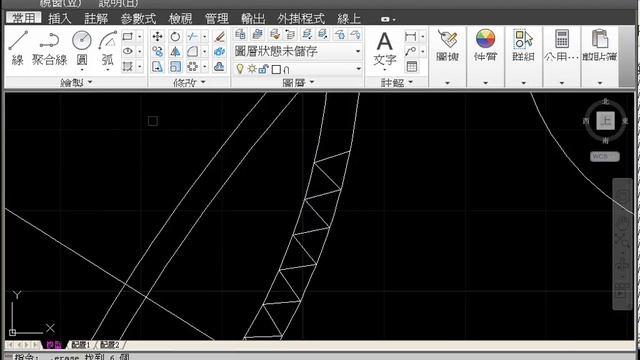Expand the 修改 (Modify) panel
Screen dimensions: 640x360
(x=189, y=82)
